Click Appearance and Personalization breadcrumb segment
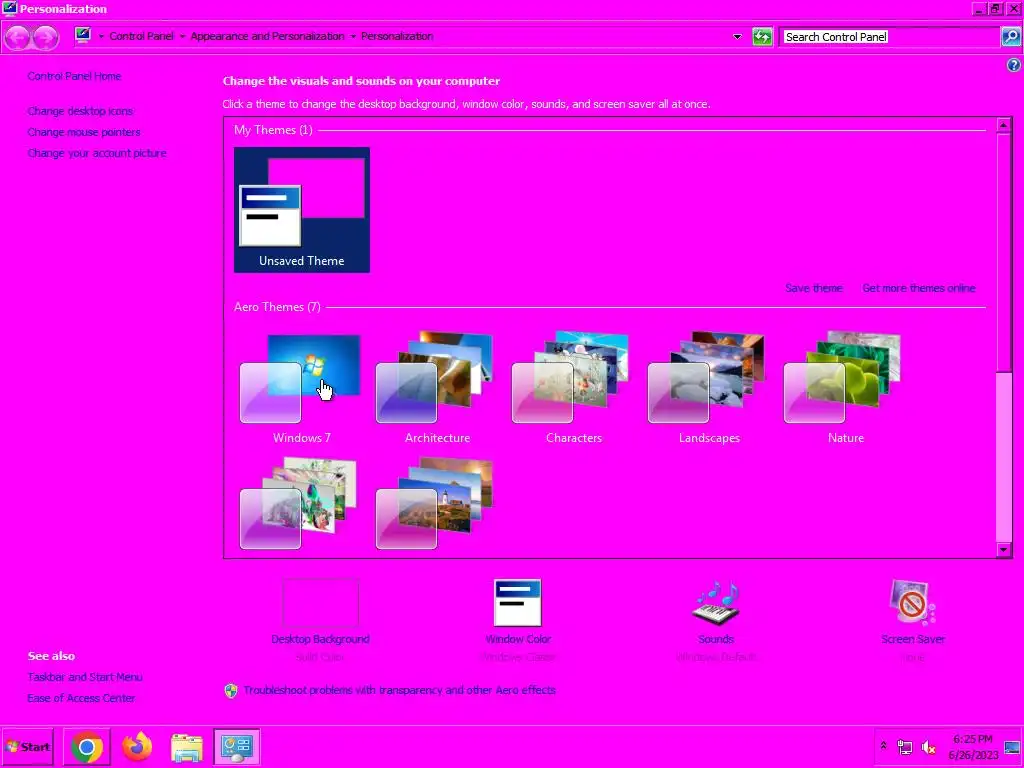The height and width of the screenshot is (768, 1024). [x=267, y=37]
